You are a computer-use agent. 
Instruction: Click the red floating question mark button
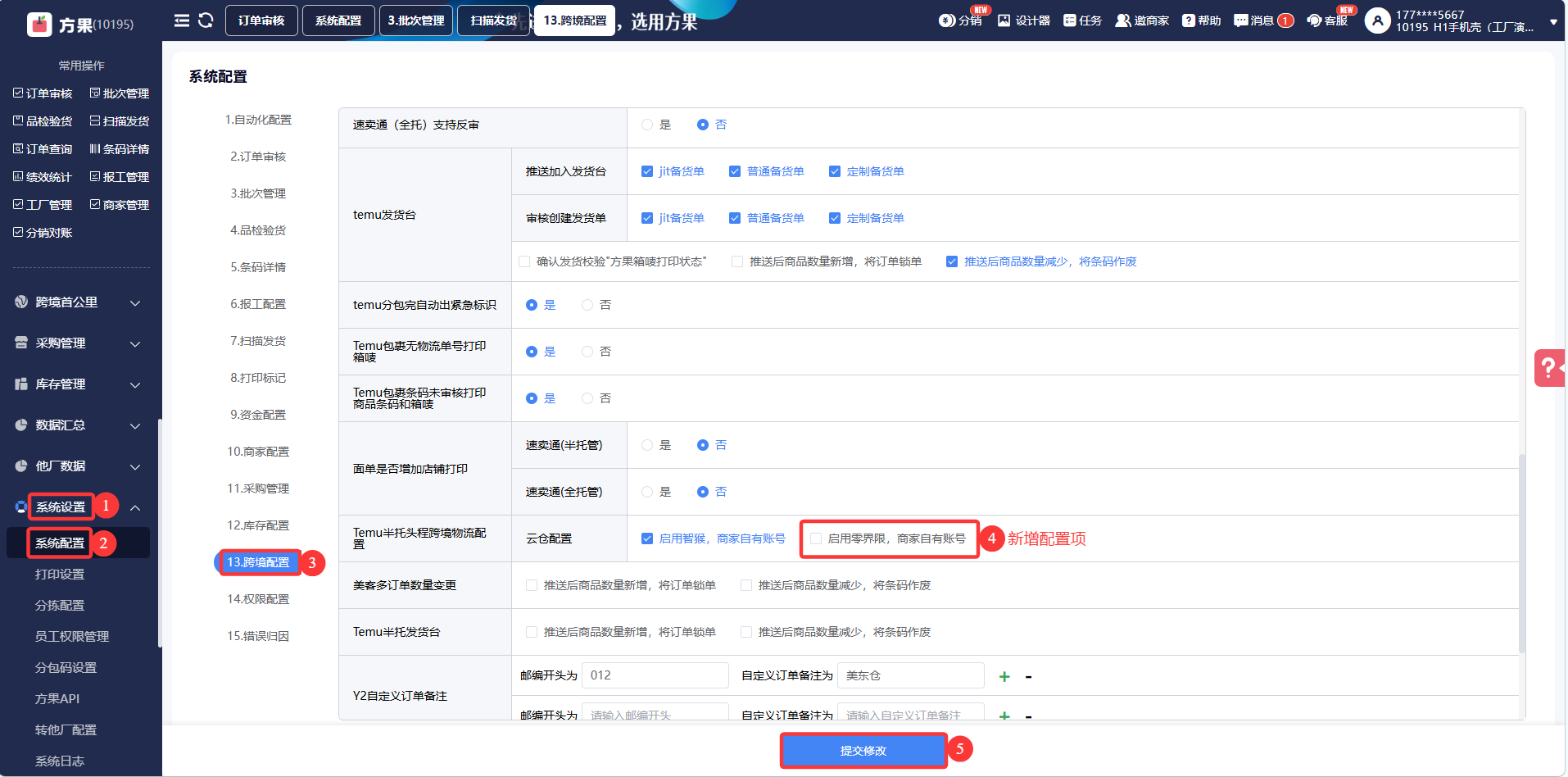[x=1548, y=367]
